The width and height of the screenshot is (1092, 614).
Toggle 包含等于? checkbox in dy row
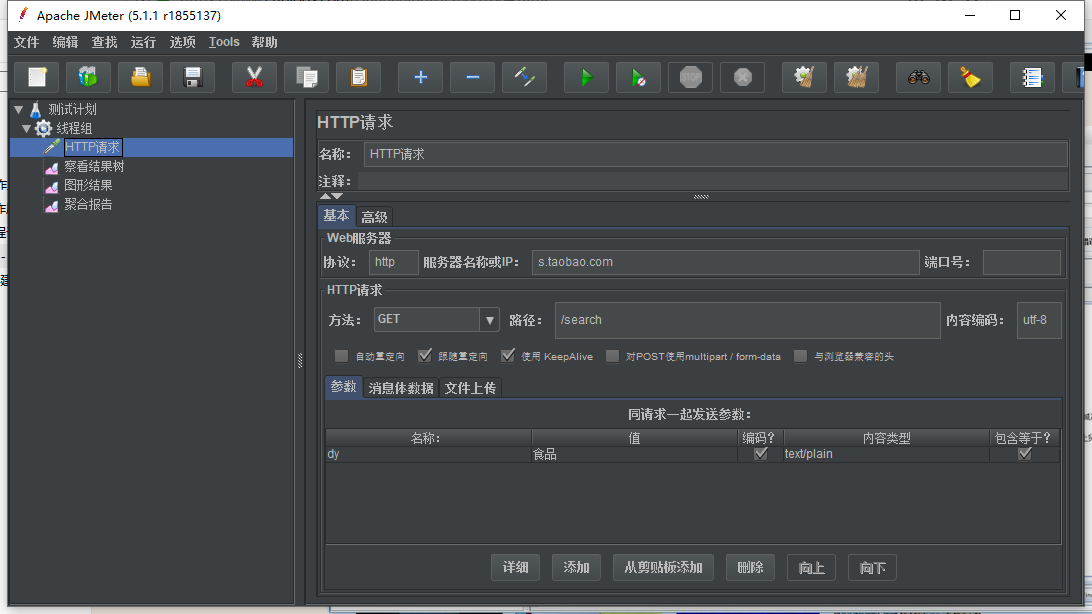click(x=1024, y=454)
